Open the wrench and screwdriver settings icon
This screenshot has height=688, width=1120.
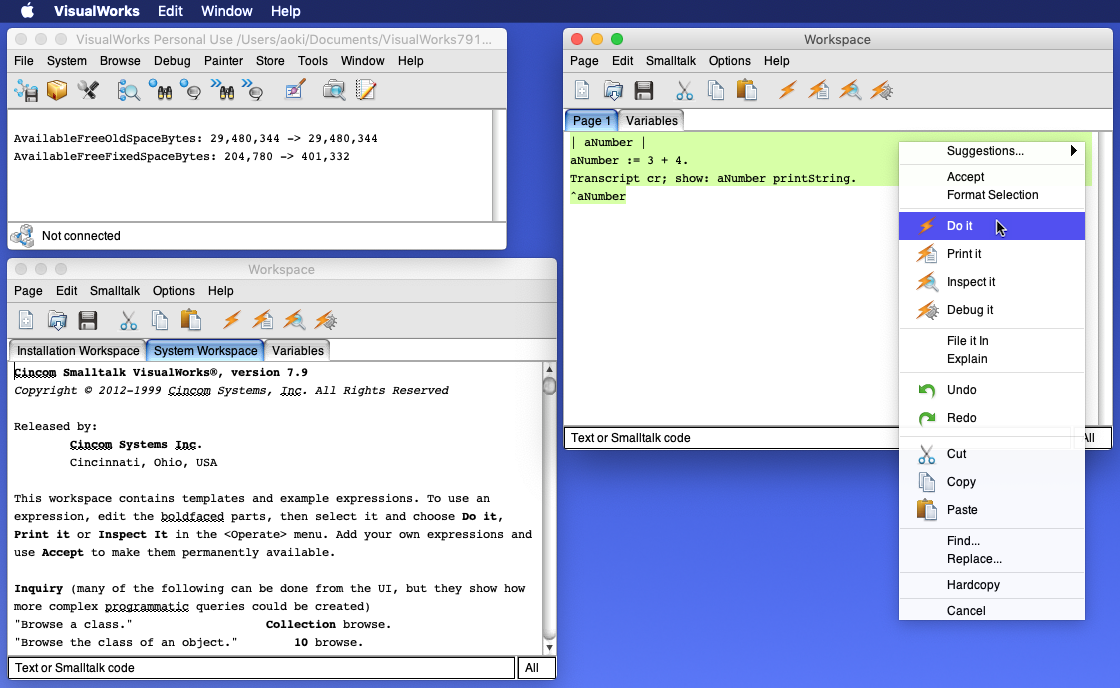88,91
